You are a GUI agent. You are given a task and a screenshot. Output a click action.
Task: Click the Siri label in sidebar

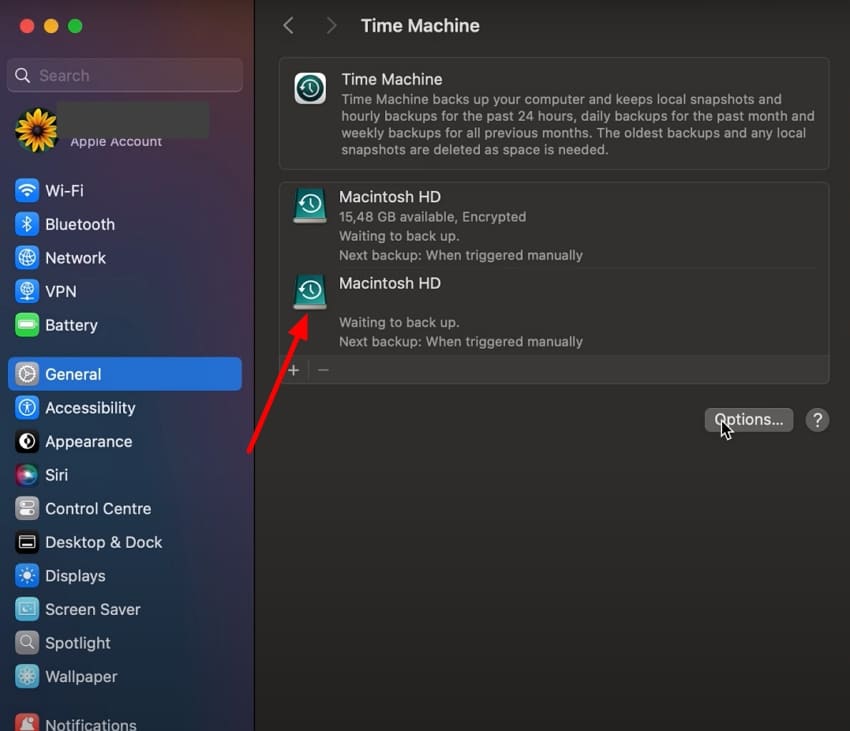pyautogui.click(x=56, y=475)
